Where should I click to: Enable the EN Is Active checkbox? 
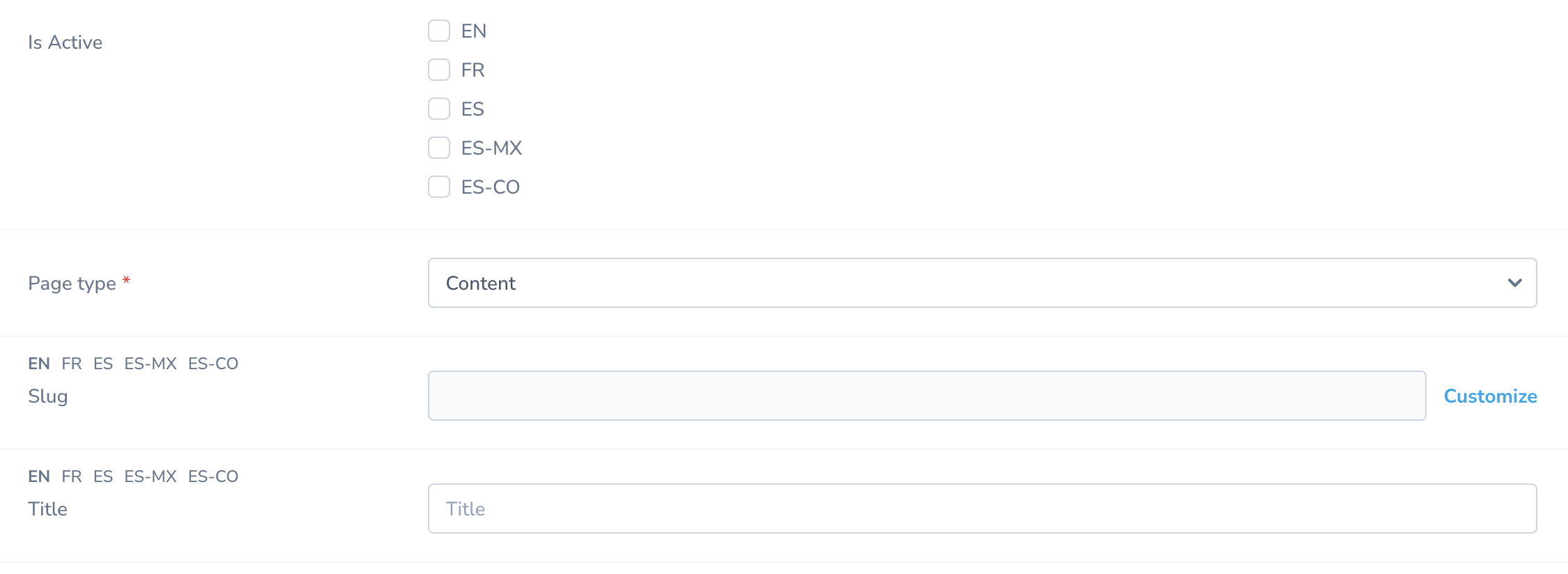439,31
